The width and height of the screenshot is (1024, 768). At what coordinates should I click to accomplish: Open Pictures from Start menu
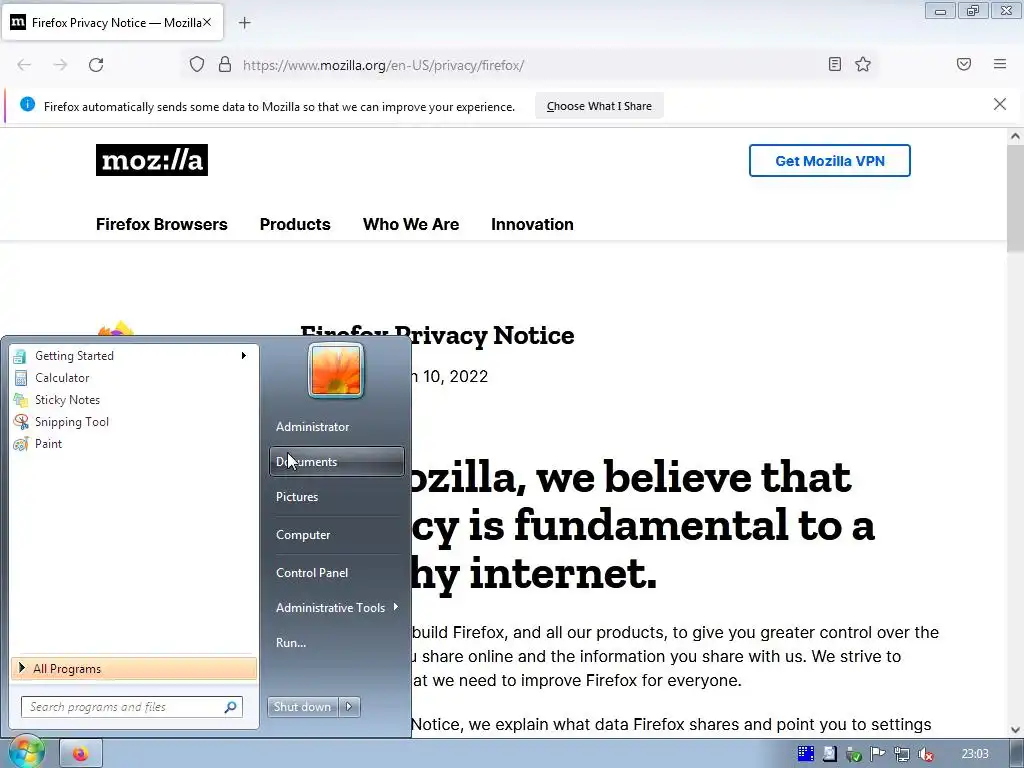[337, 497]
